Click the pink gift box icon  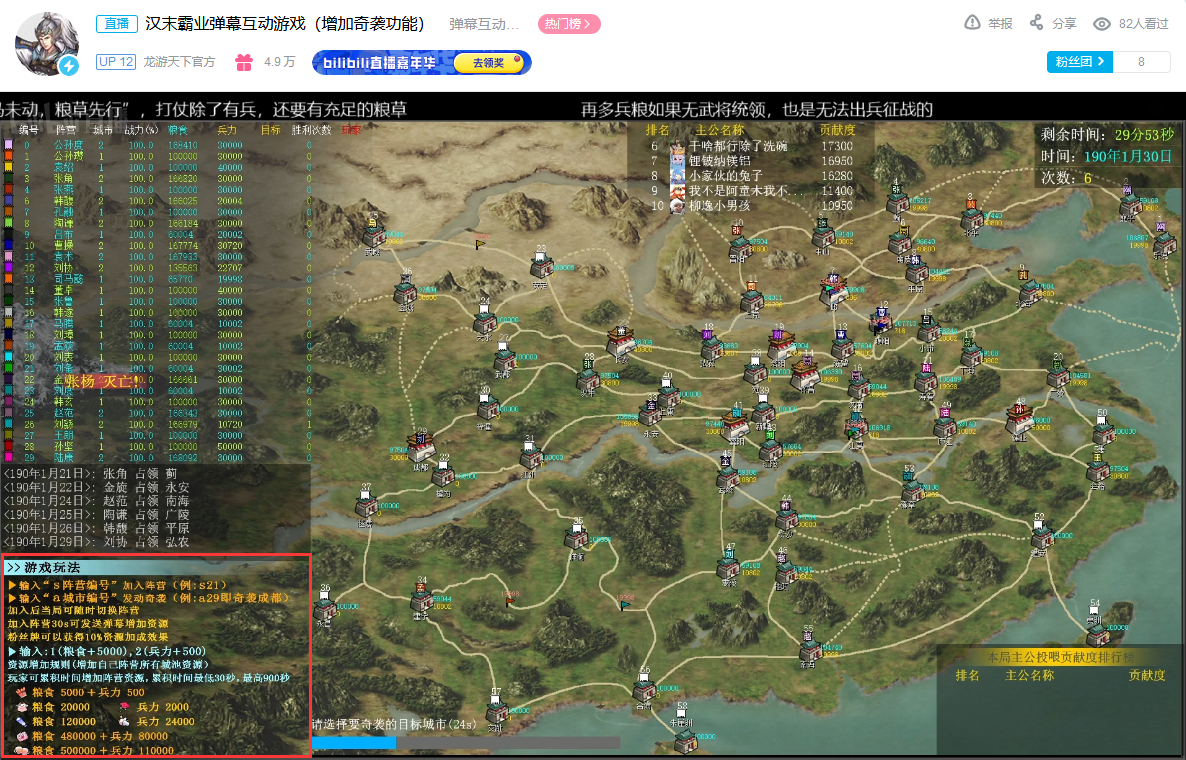244,62
